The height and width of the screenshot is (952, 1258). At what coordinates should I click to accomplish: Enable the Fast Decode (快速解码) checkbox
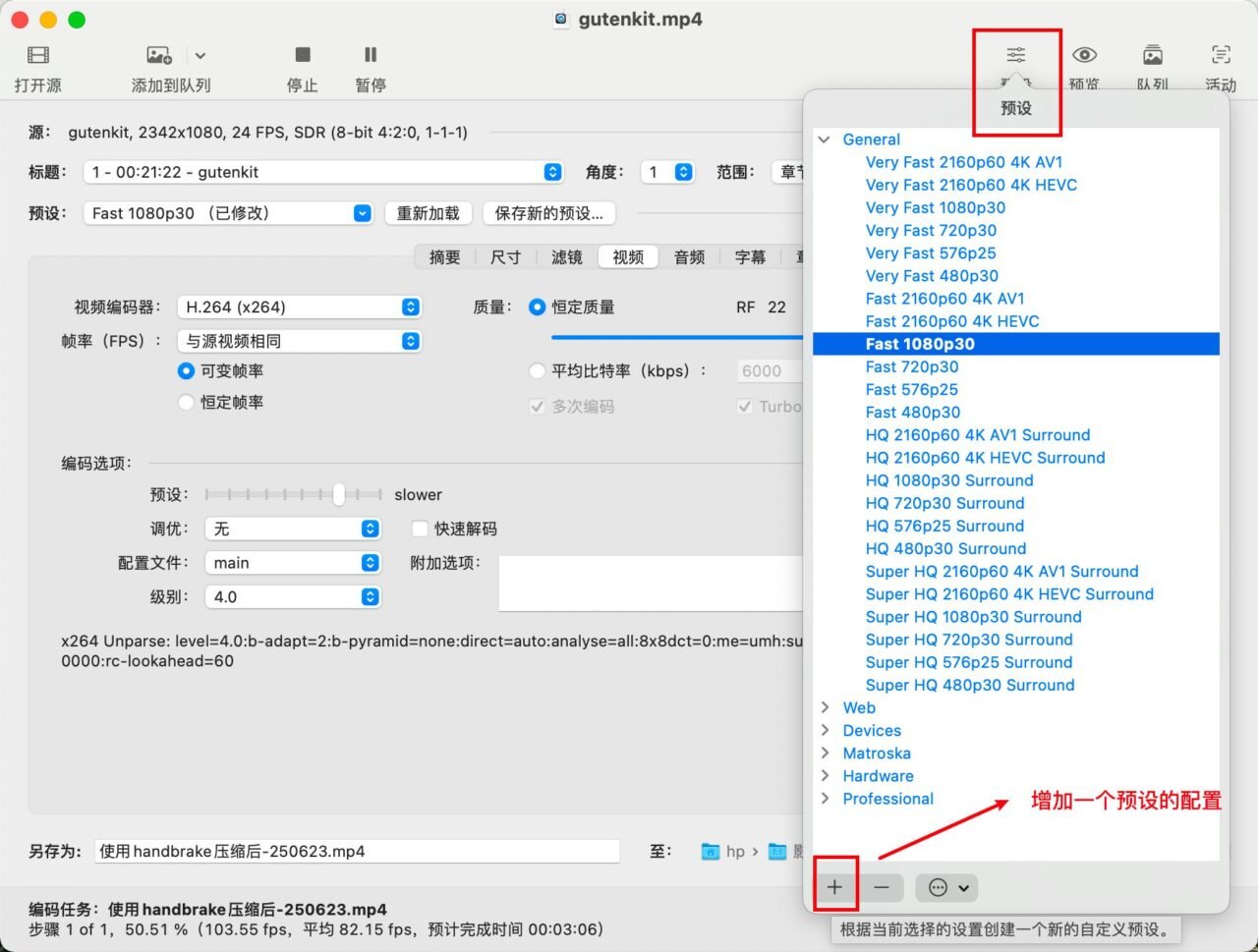420,529
